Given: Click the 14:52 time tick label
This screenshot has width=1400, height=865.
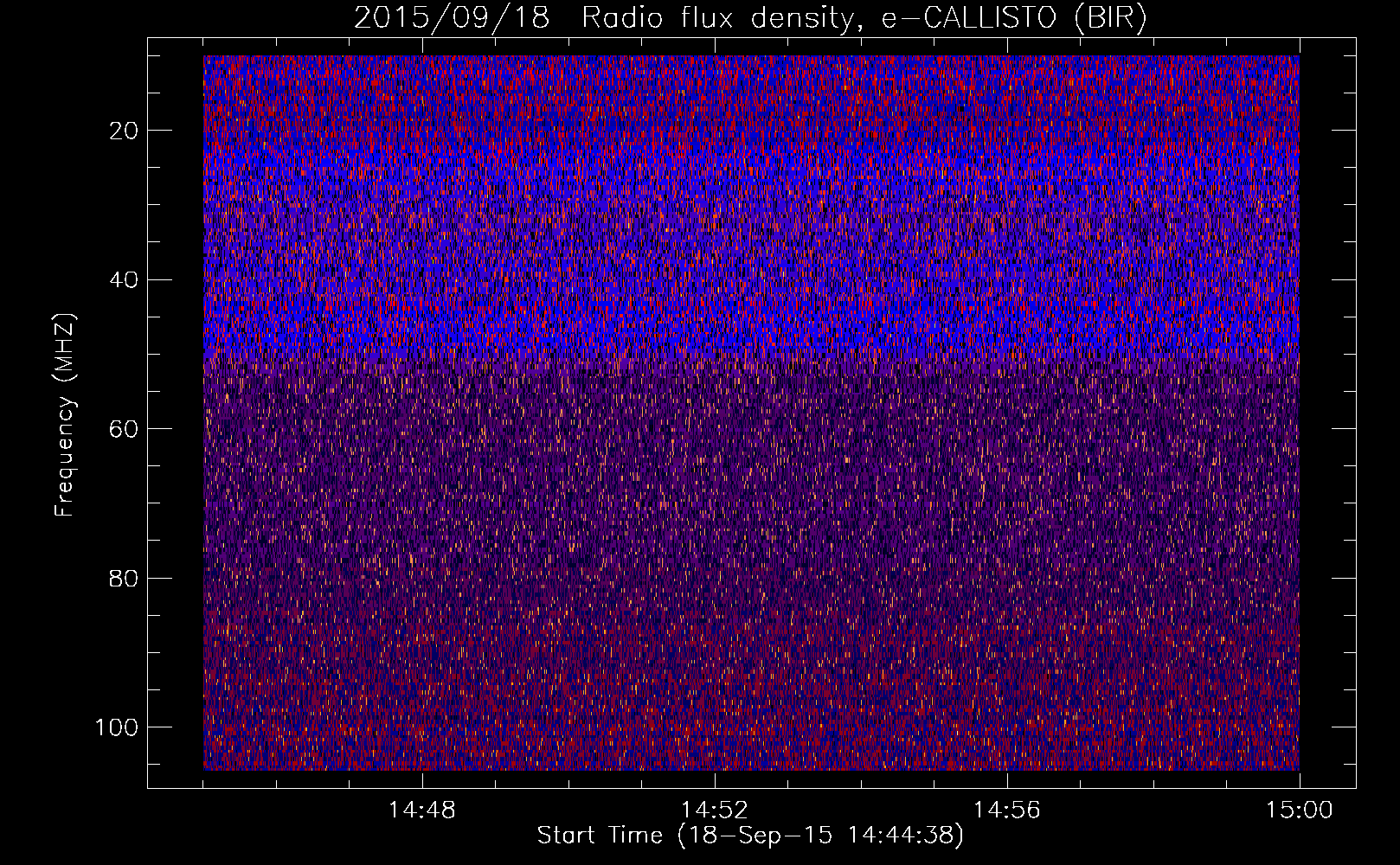Looking at the screenshot, I should point(715,811).
